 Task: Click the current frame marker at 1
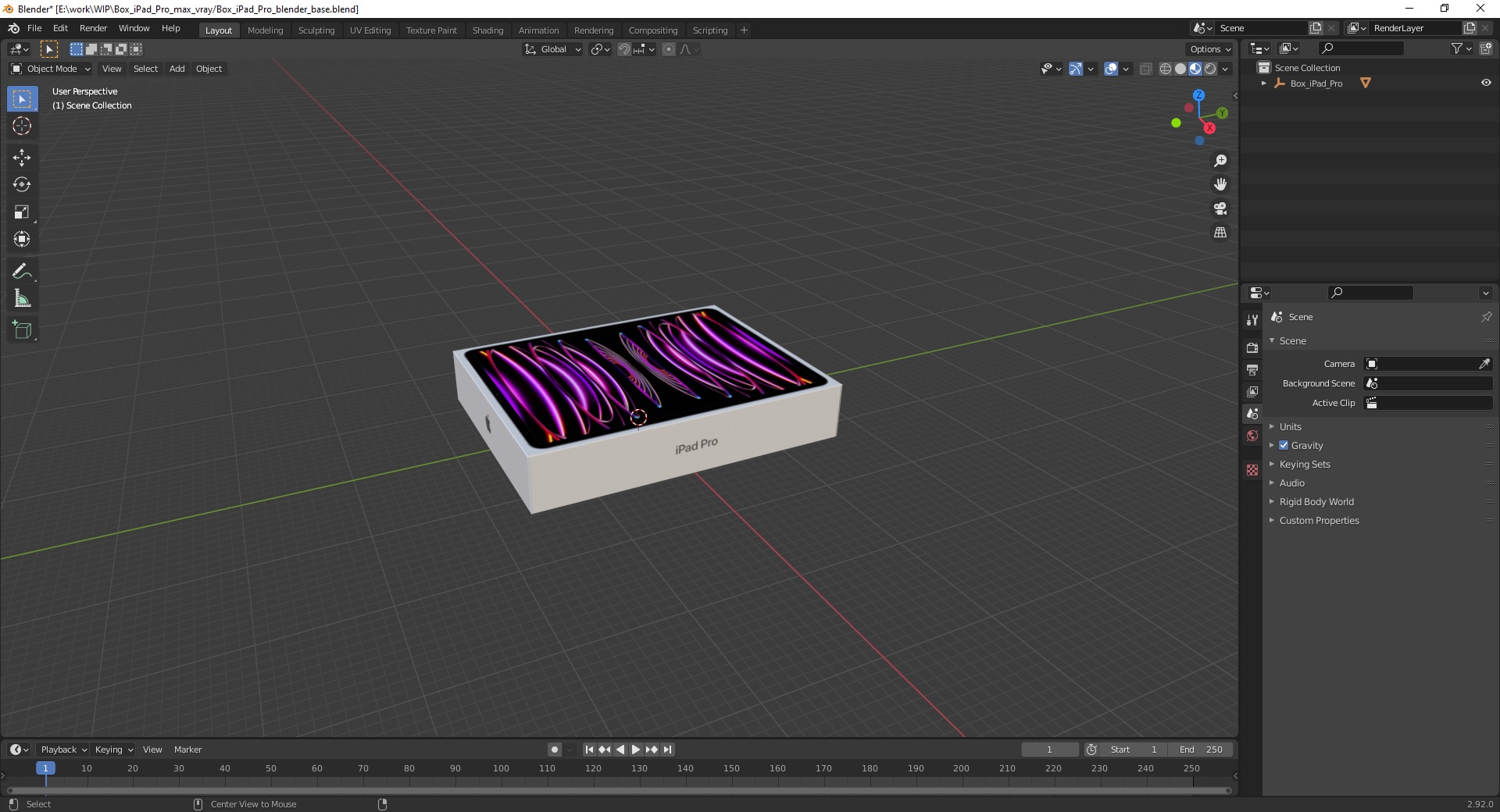(x=45, y=768)
